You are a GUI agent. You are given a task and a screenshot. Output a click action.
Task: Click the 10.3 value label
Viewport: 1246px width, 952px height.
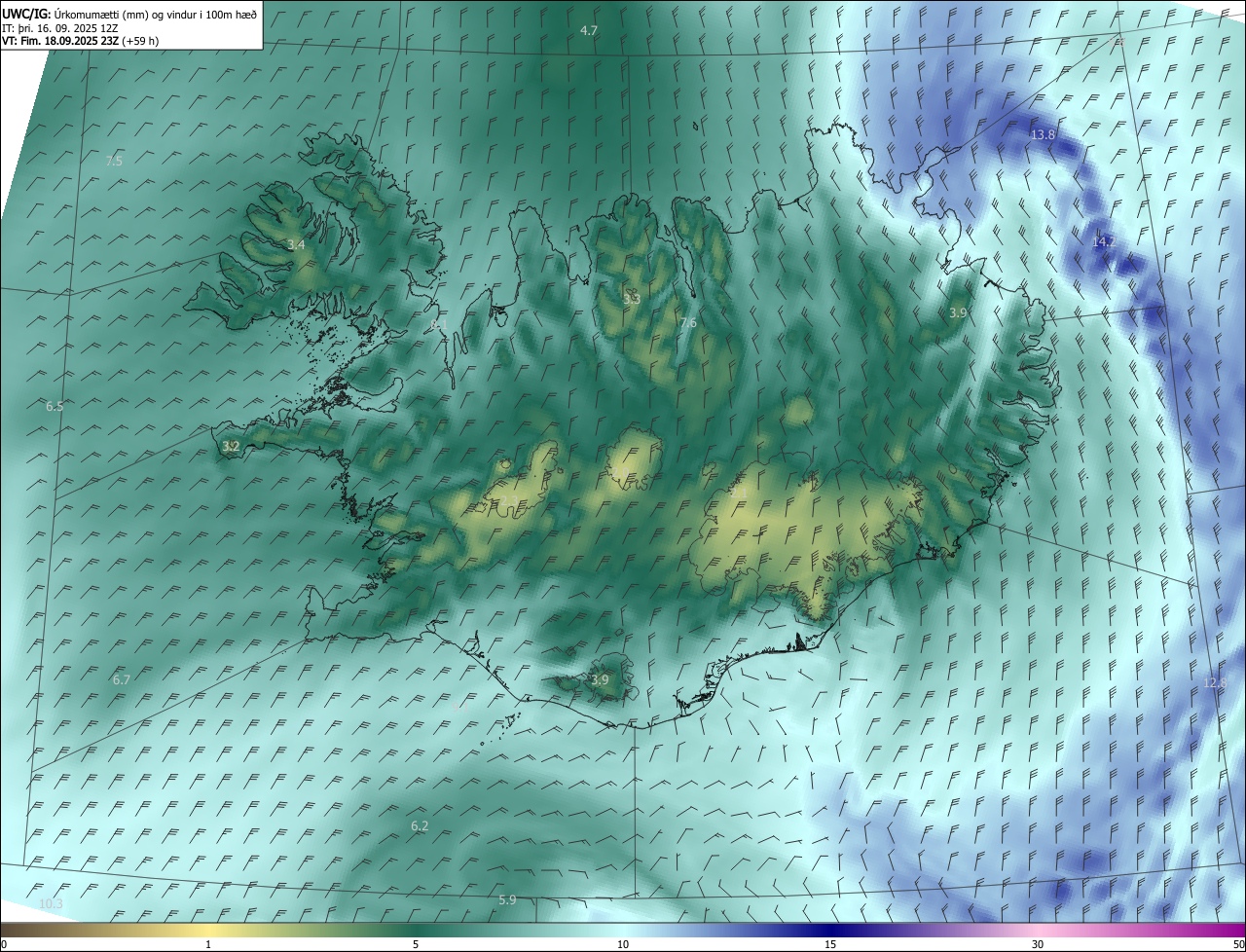51,904
